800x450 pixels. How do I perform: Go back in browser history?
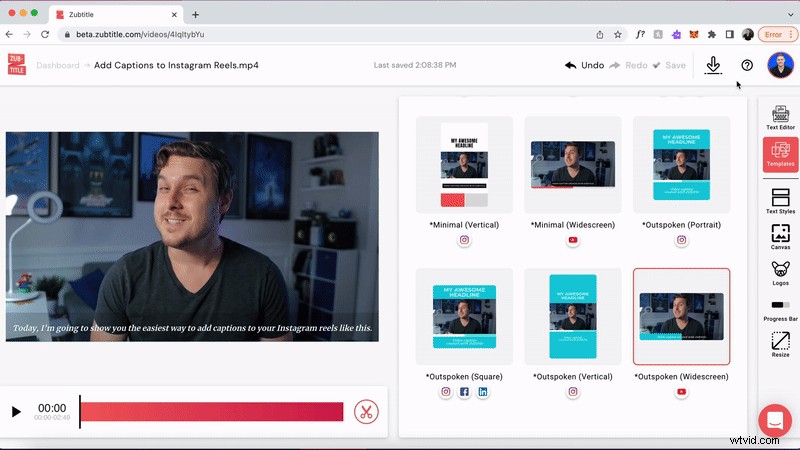point(9,34)
